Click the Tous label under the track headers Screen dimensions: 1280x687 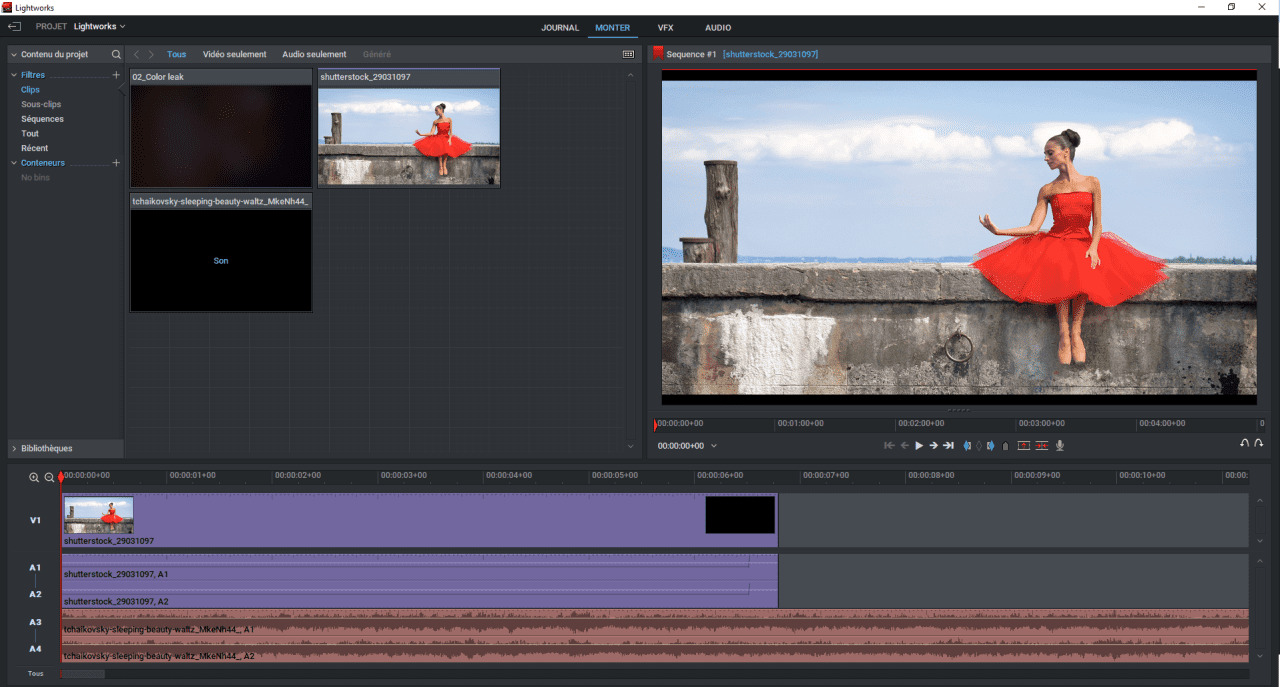click(x=36, y=674)
